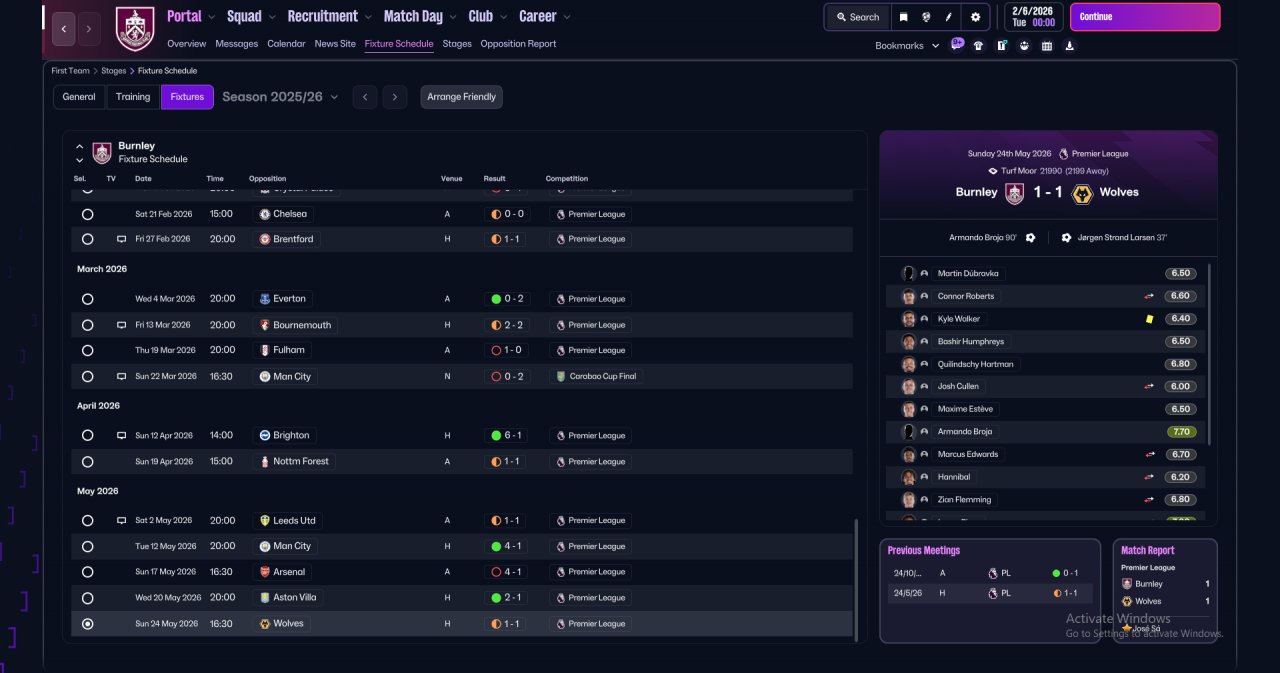Click the Arsenal club badge icon

pos(264,572)
